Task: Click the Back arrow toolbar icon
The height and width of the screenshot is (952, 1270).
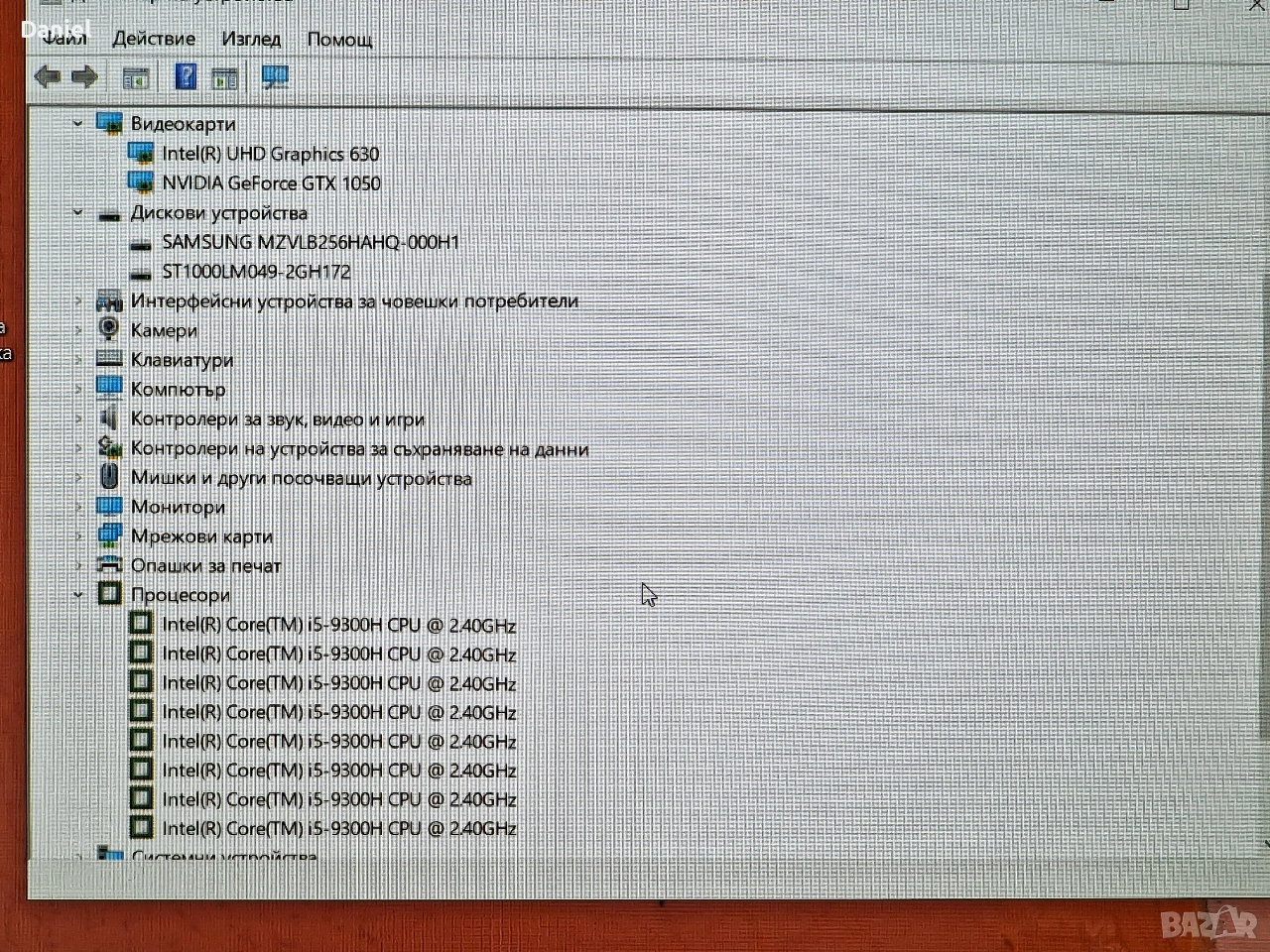Action: pos(47,76)
